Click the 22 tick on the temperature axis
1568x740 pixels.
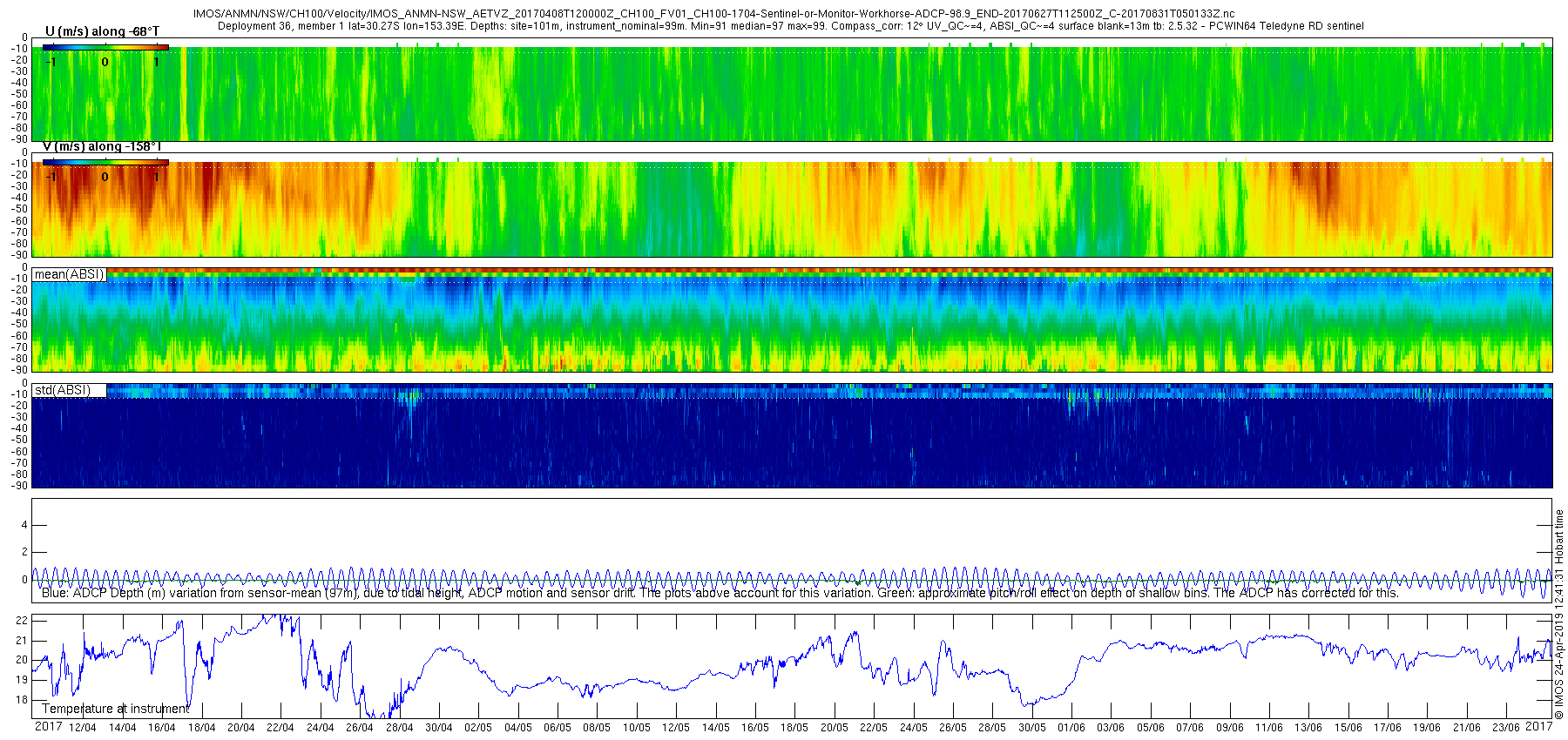(x=23, y=621)
